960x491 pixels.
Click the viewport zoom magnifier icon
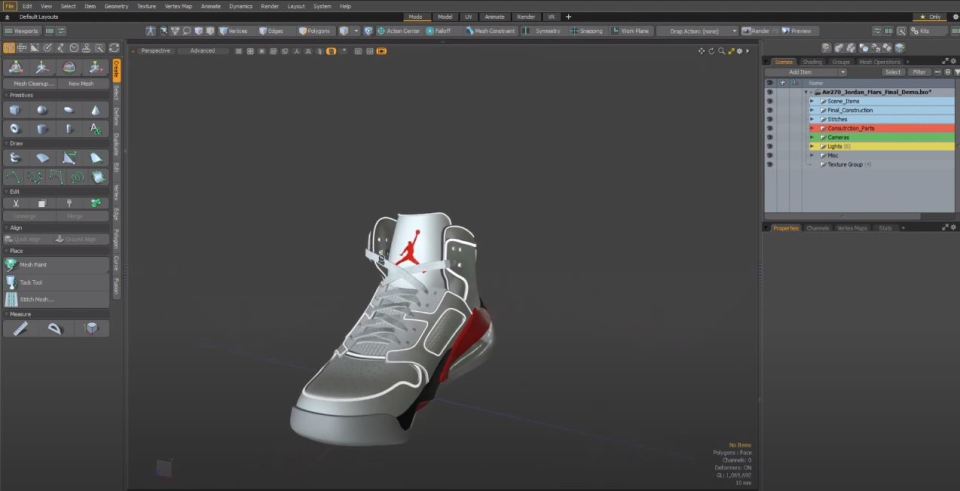click(x=721, y=51)
